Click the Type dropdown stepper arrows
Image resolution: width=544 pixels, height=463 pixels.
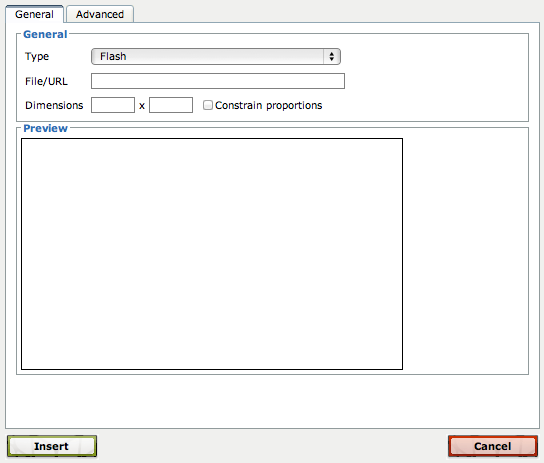coord(332,57)
